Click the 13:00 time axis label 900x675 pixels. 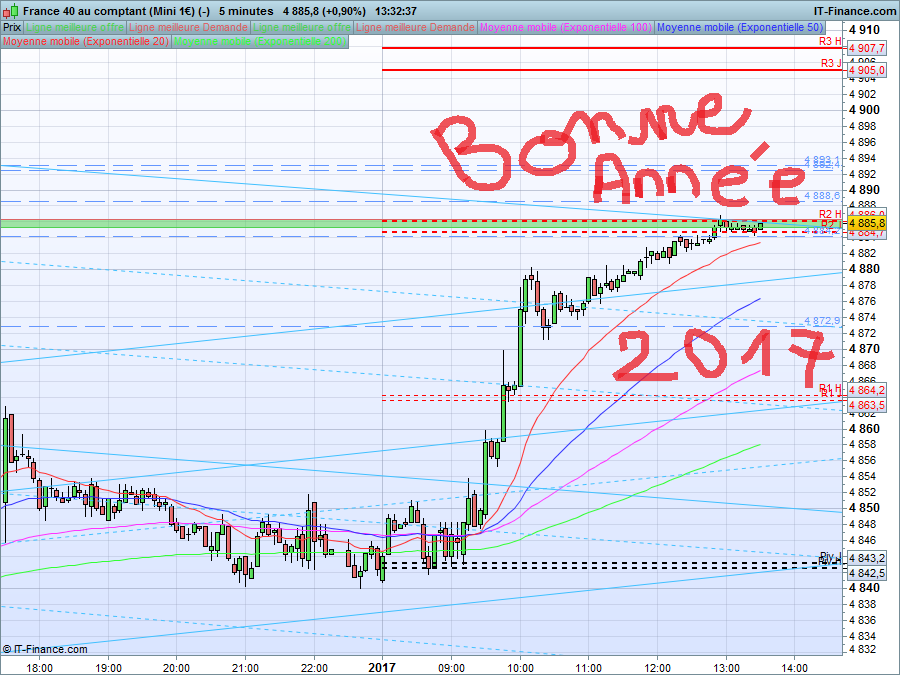pyautogui.click(x=726, y=668)
